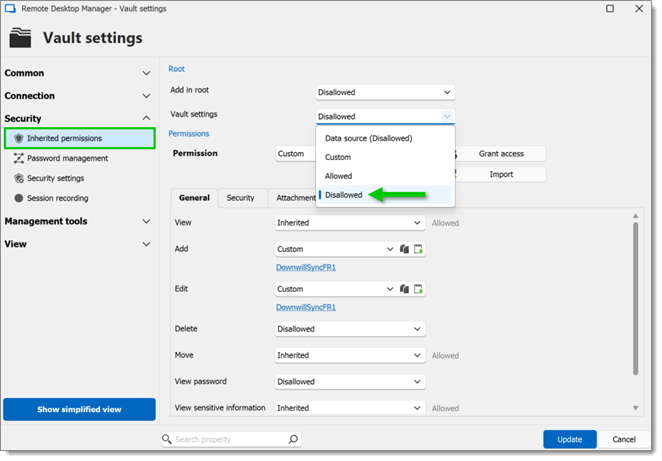Open the Move permission dropdown

(350, 355)
